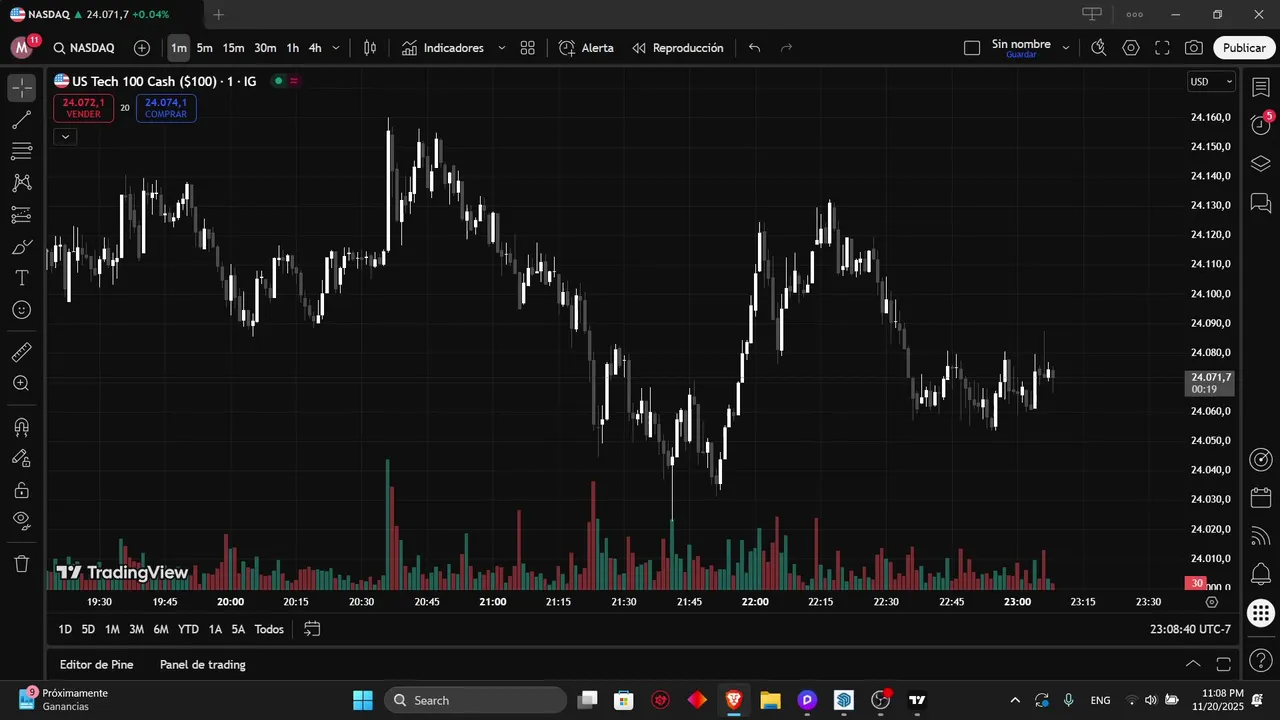Open the user profile menu avatar

22,48
